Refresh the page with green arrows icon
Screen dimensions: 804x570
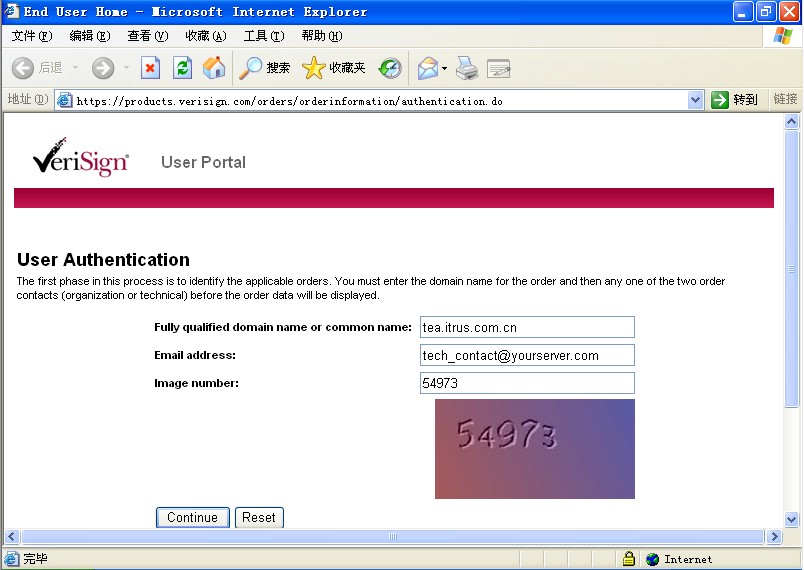pyautogui.click(x=183, y=68)
